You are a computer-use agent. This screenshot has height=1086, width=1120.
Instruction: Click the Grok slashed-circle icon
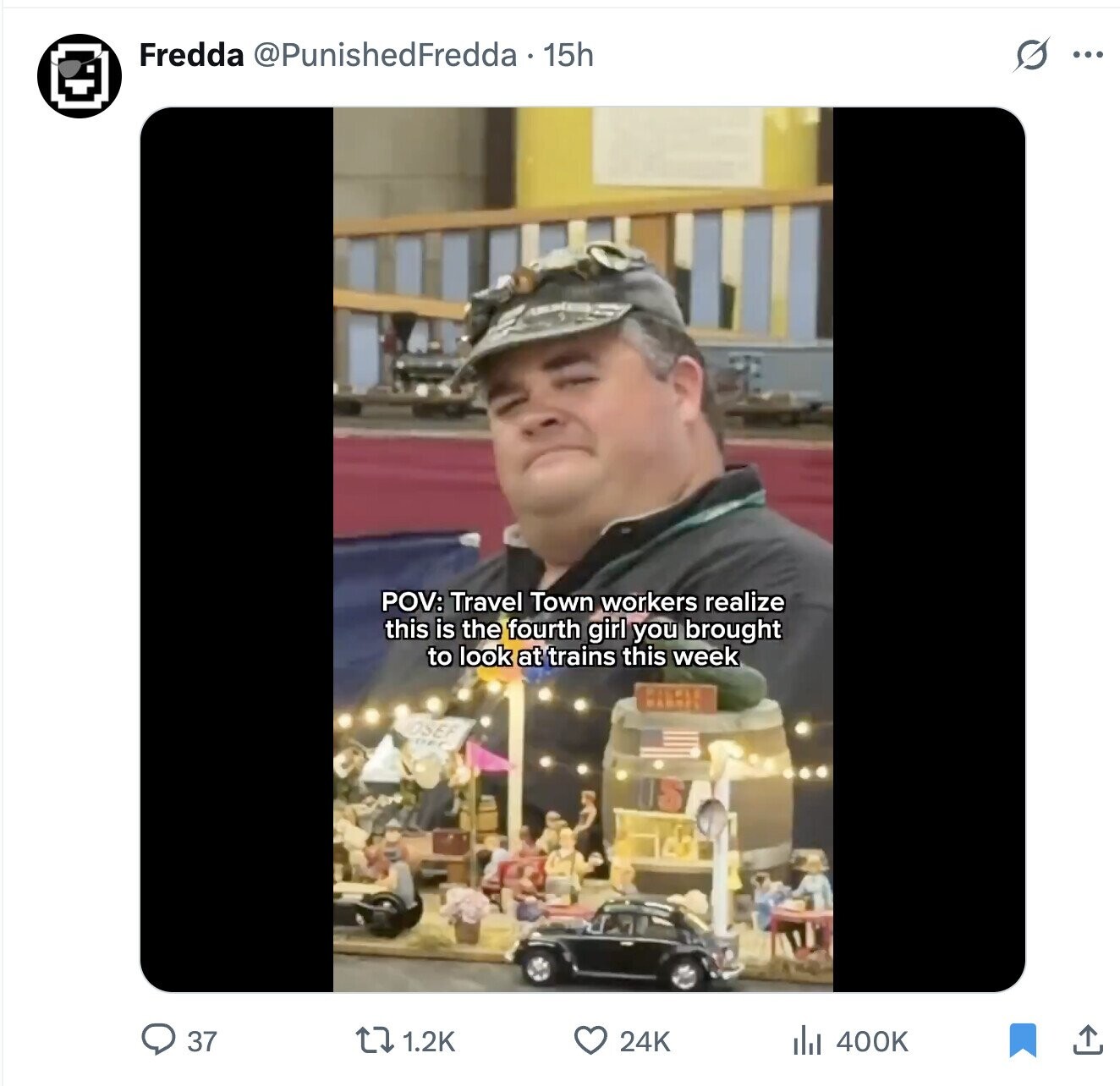(x=1031, y=56)
